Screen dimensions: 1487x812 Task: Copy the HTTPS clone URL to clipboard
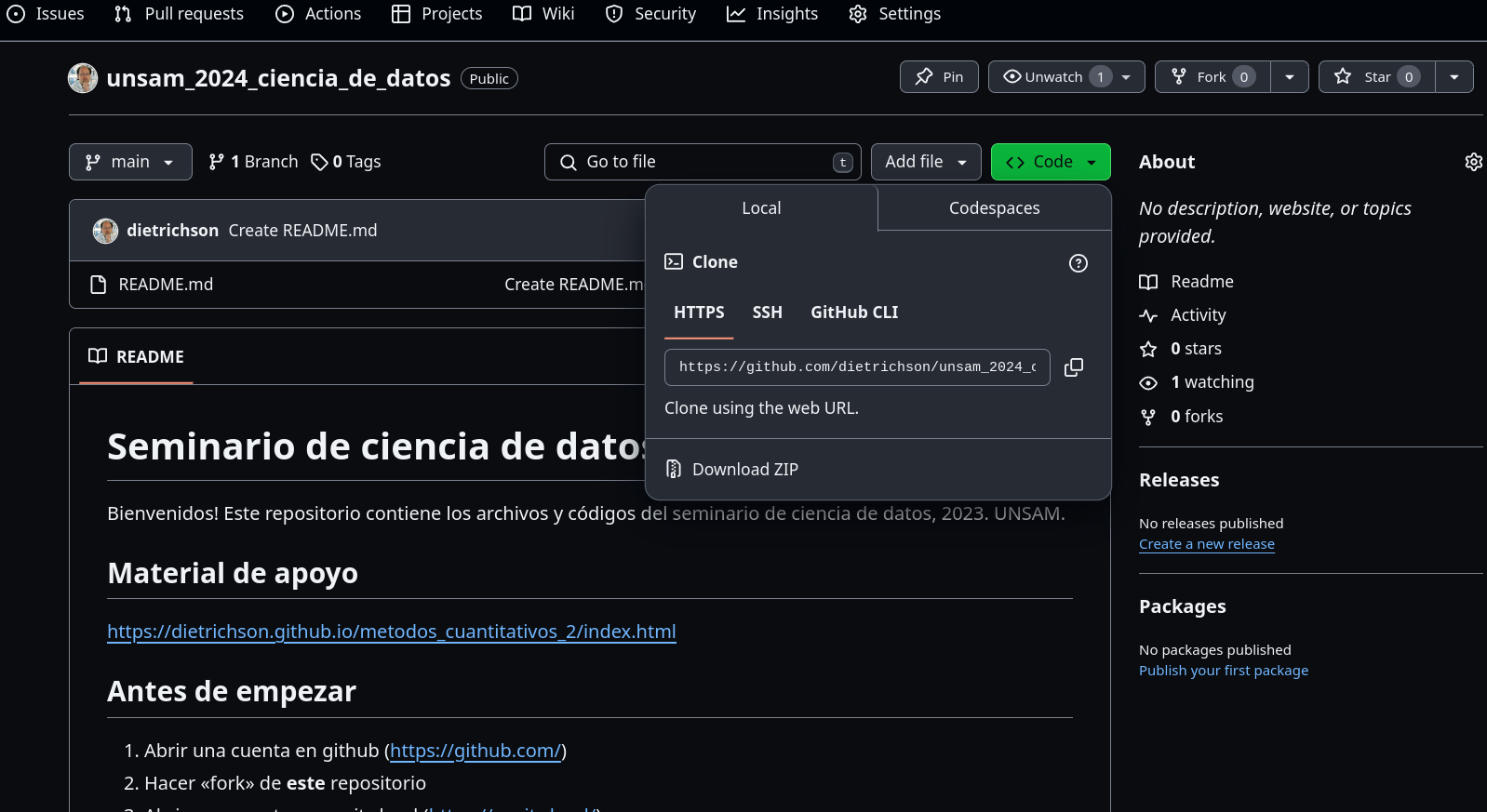pyautogui.click(x=1073, y=367)
